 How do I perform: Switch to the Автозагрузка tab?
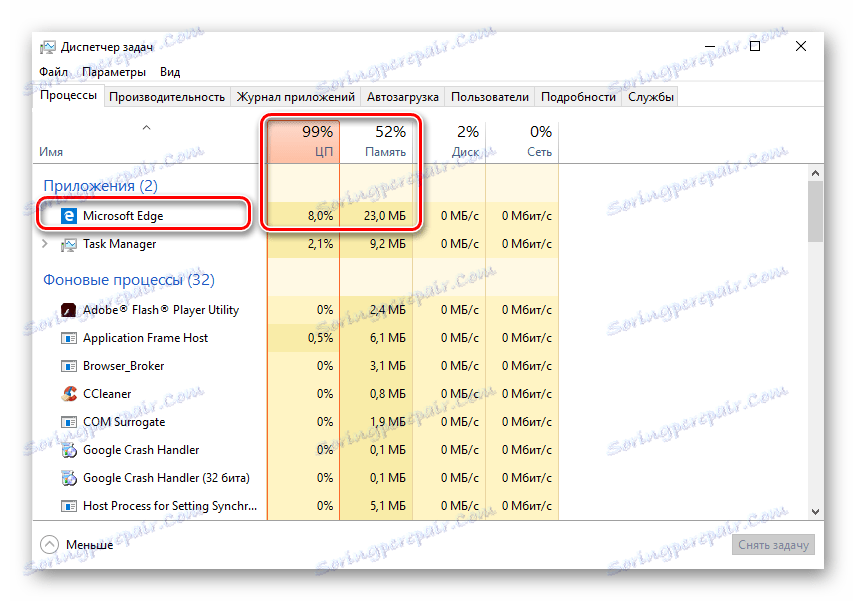coord(402,97)
